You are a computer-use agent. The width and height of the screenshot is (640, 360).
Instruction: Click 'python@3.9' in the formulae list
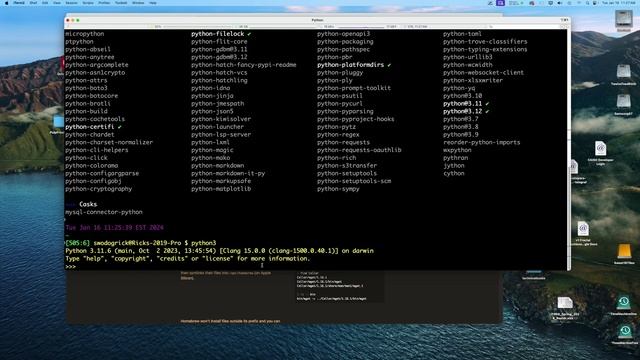[x=461, y=135]
